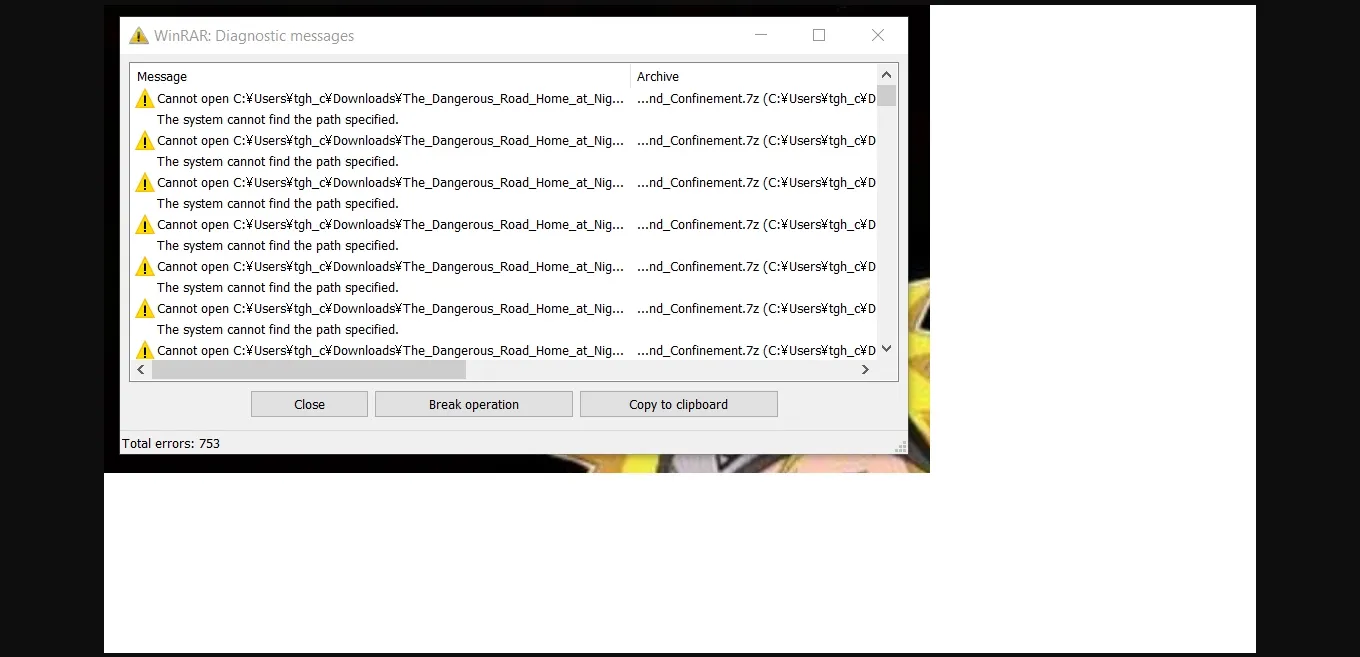This screenshot has width=1360, height=657.
Task: Click the warning icon in the fourth message row
Action: [x=145, y=225]
